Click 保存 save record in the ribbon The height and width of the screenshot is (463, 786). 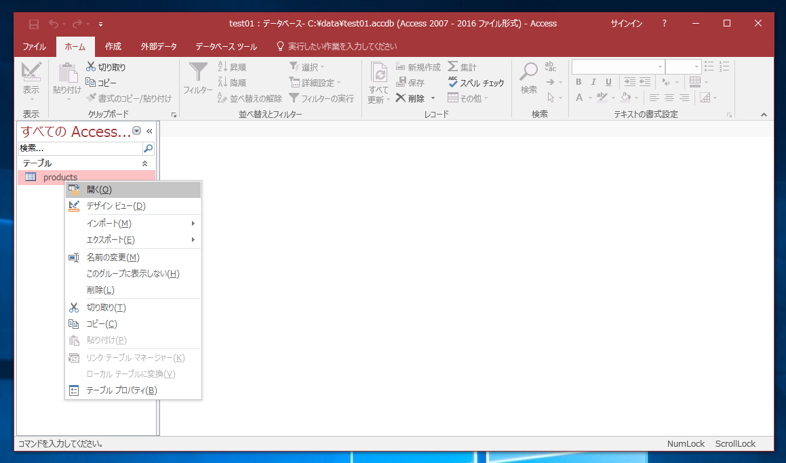pos(410,83)
